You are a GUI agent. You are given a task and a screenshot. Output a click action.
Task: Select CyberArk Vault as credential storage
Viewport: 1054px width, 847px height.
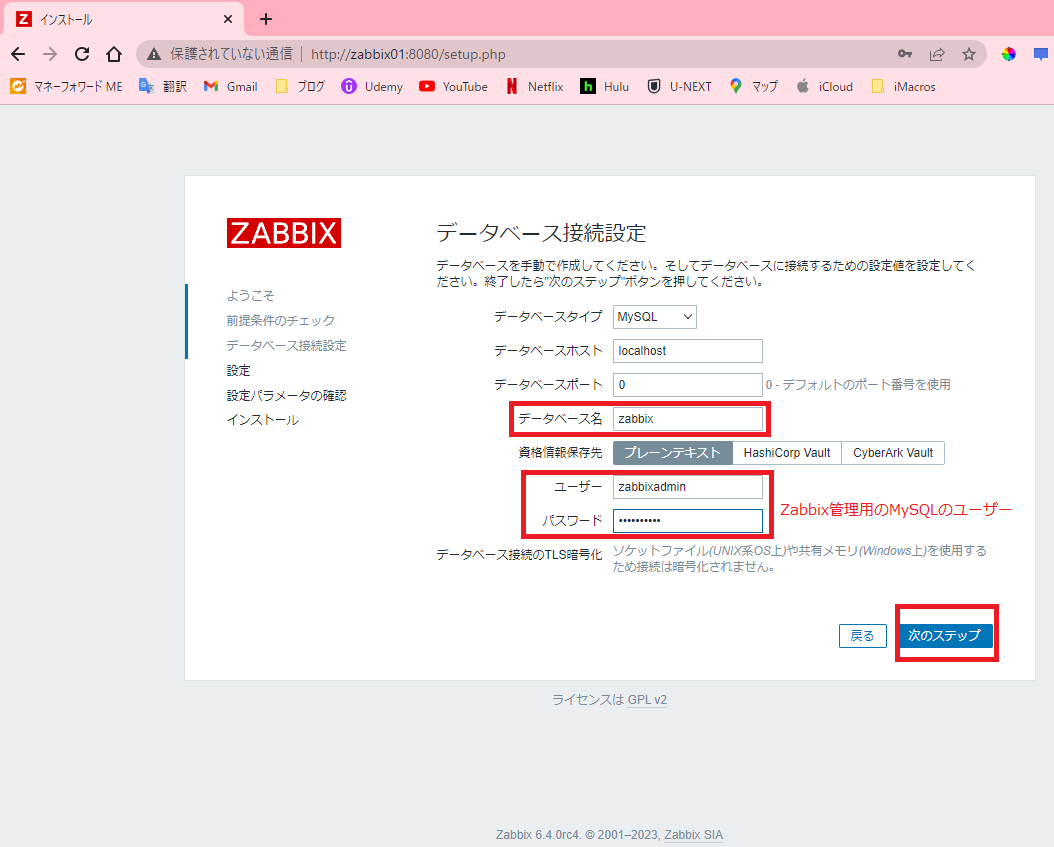[892, 452]
